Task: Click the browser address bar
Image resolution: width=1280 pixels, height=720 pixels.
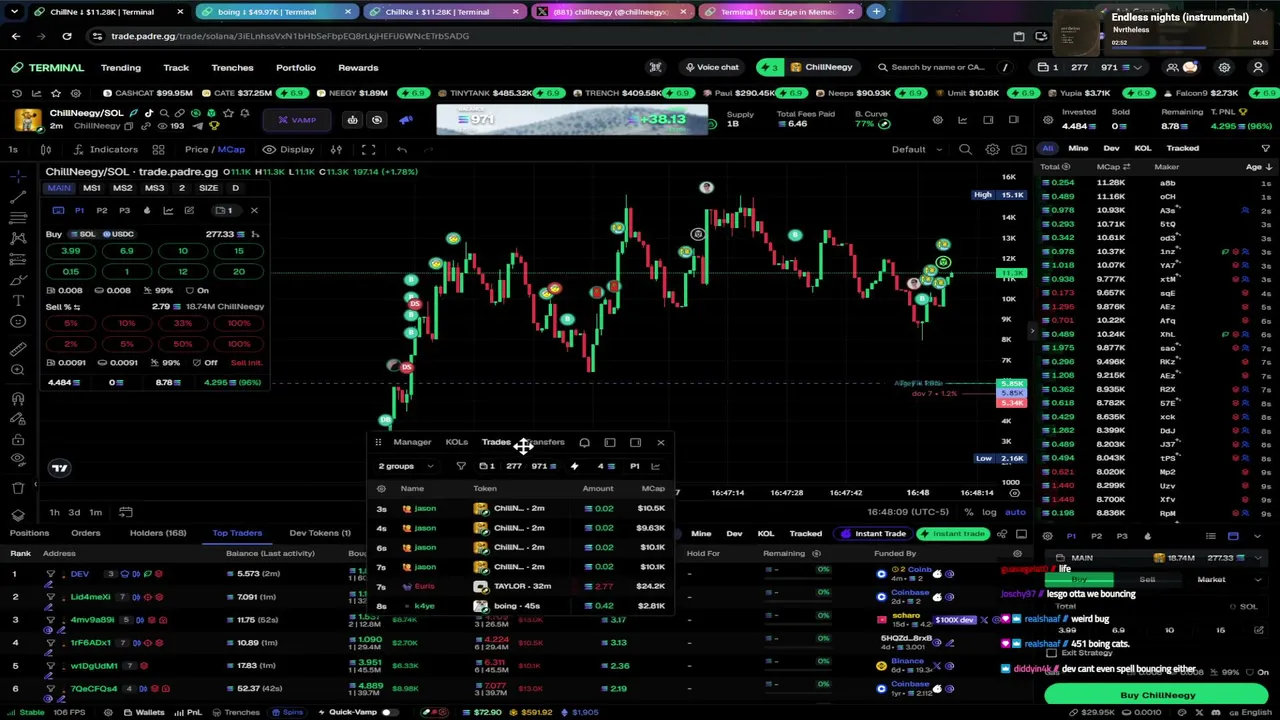Action: [x=550, y=36]
